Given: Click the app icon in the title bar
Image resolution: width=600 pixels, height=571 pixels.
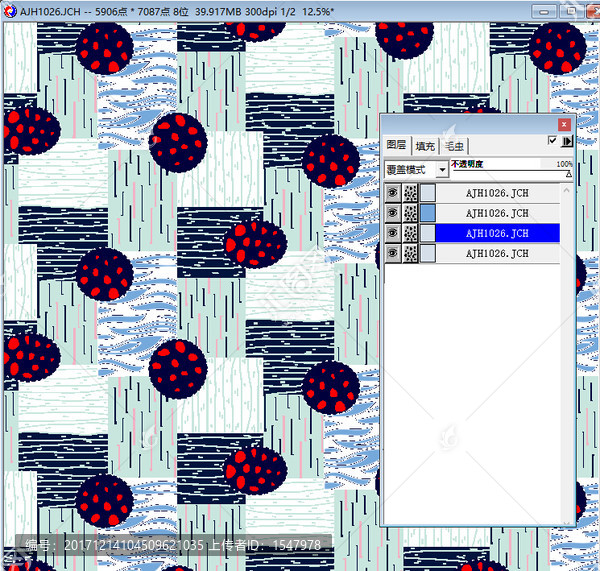Looking at the screenshot, I should [10, 11].
